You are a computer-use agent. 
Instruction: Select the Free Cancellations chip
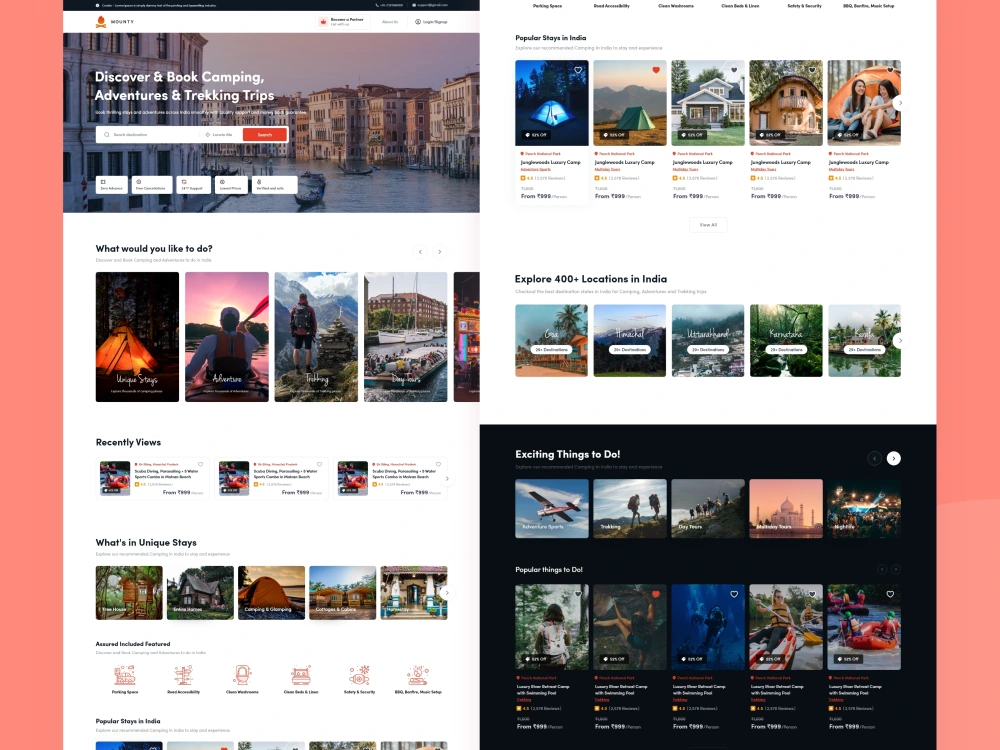[x=152, y=185]
